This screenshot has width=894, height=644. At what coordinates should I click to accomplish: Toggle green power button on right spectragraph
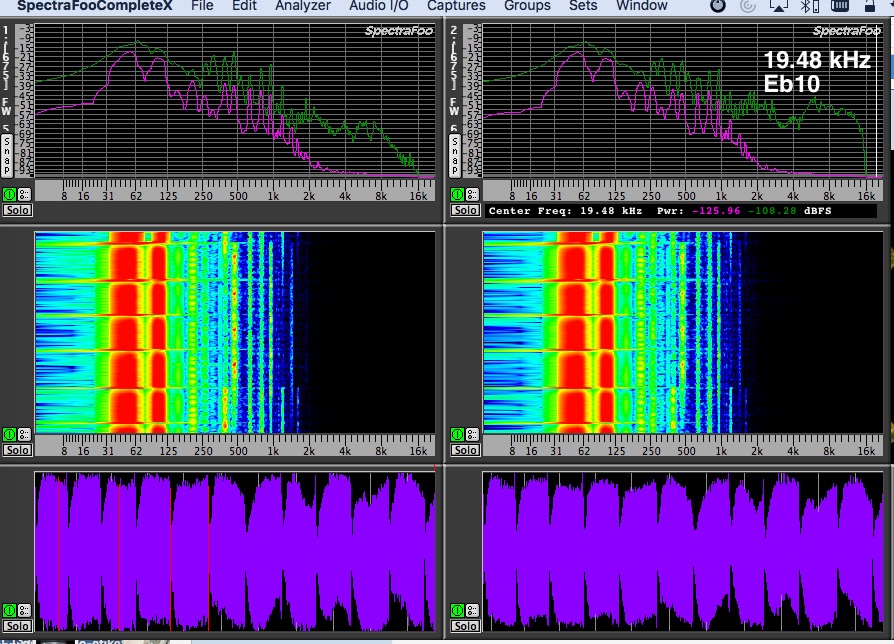click(x=457, y=194)
